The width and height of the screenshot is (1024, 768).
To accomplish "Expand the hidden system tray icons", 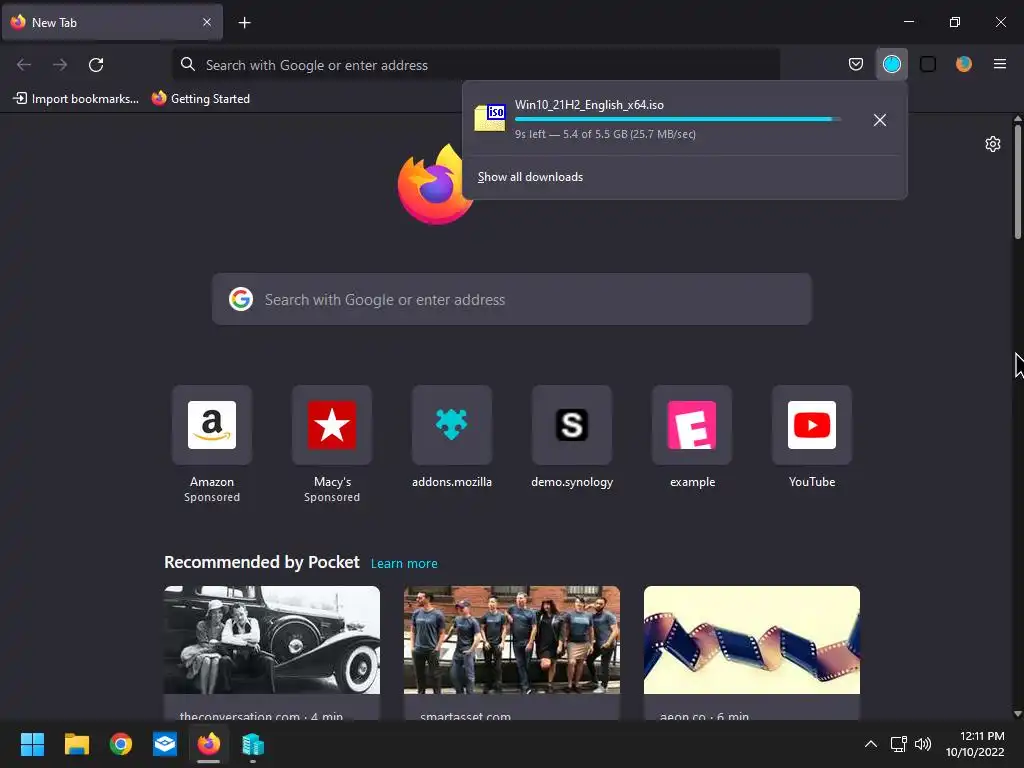I will click(x=871, y=744).
